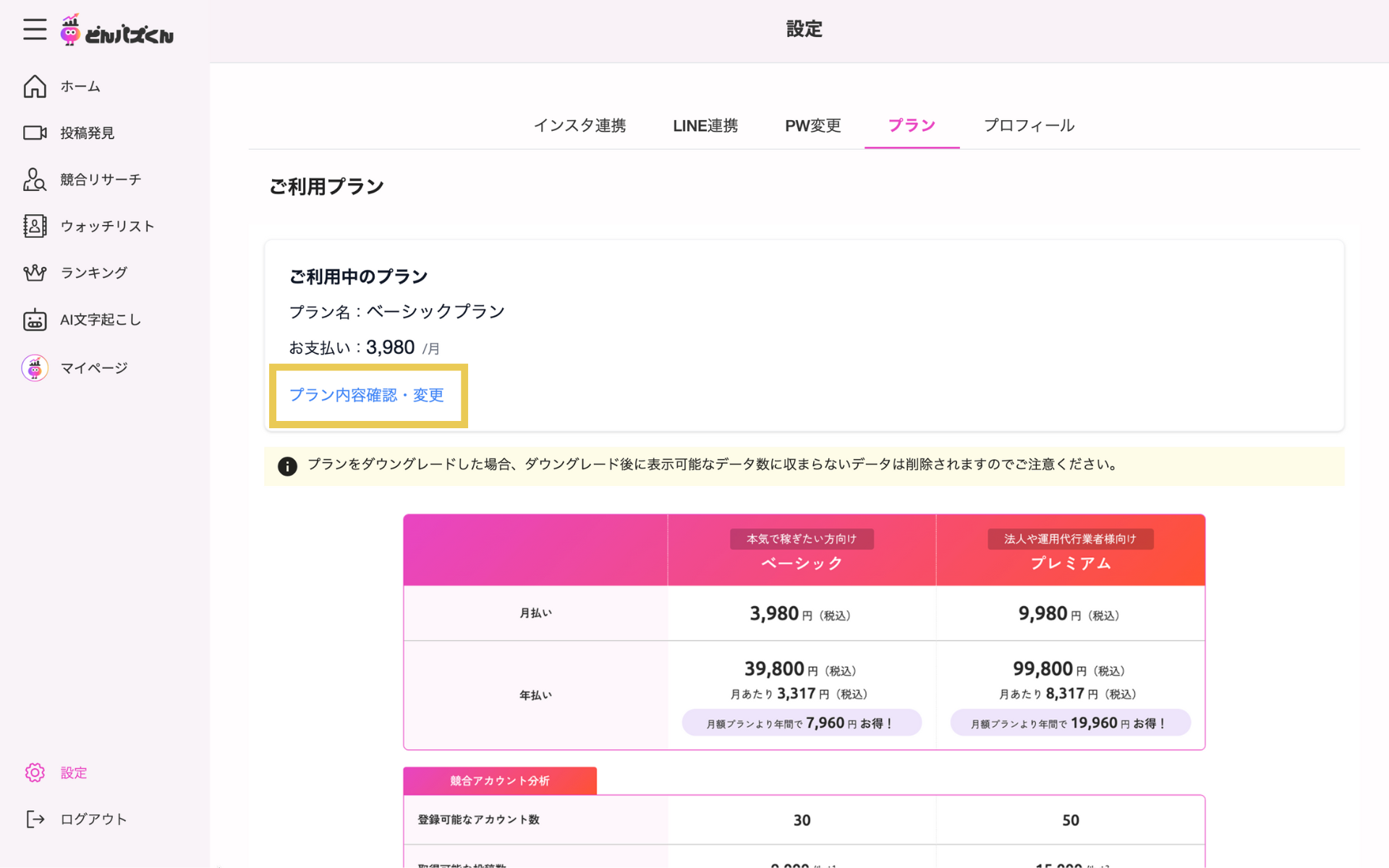Open the hamburger menu icon

[34, 30]
